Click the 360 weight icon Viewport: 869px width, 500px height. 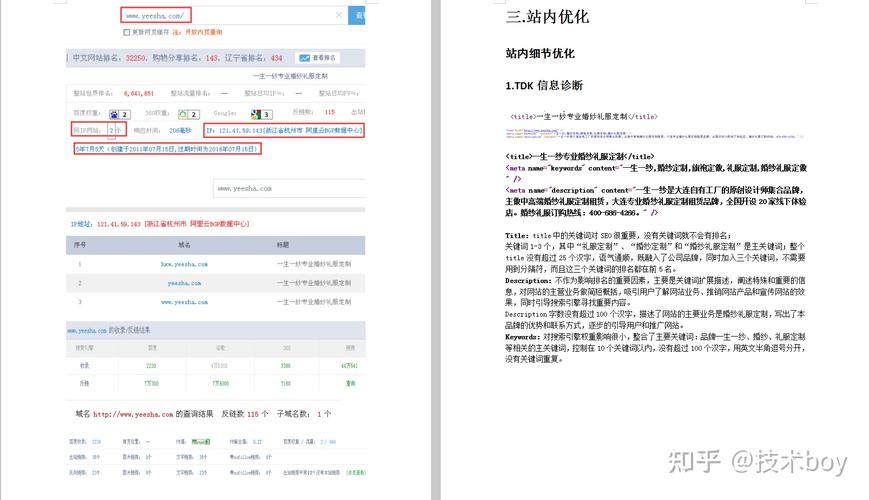[183, 114]
